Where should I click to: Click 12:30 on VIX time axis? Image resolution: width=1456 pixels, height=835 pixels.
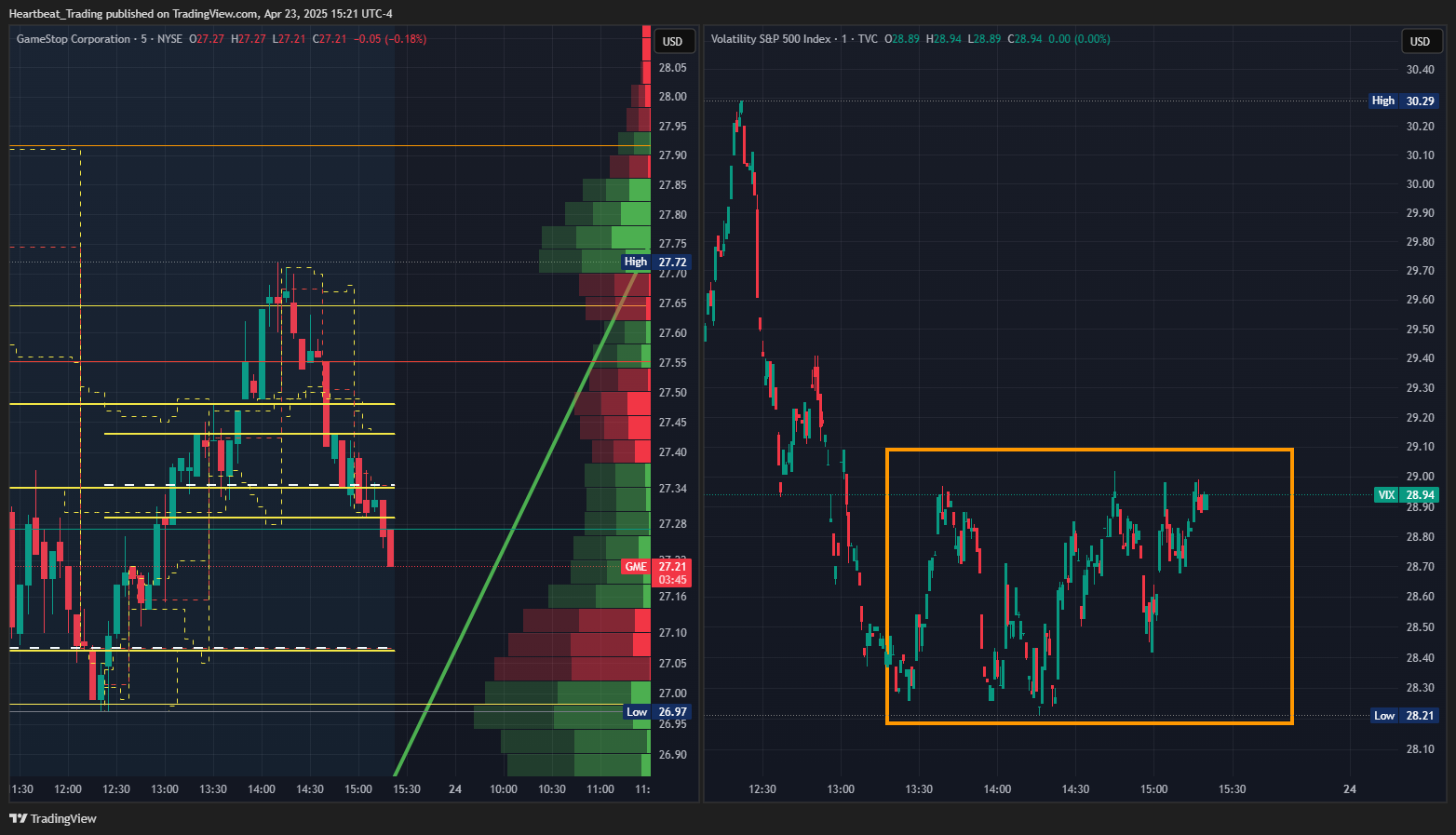762,789
